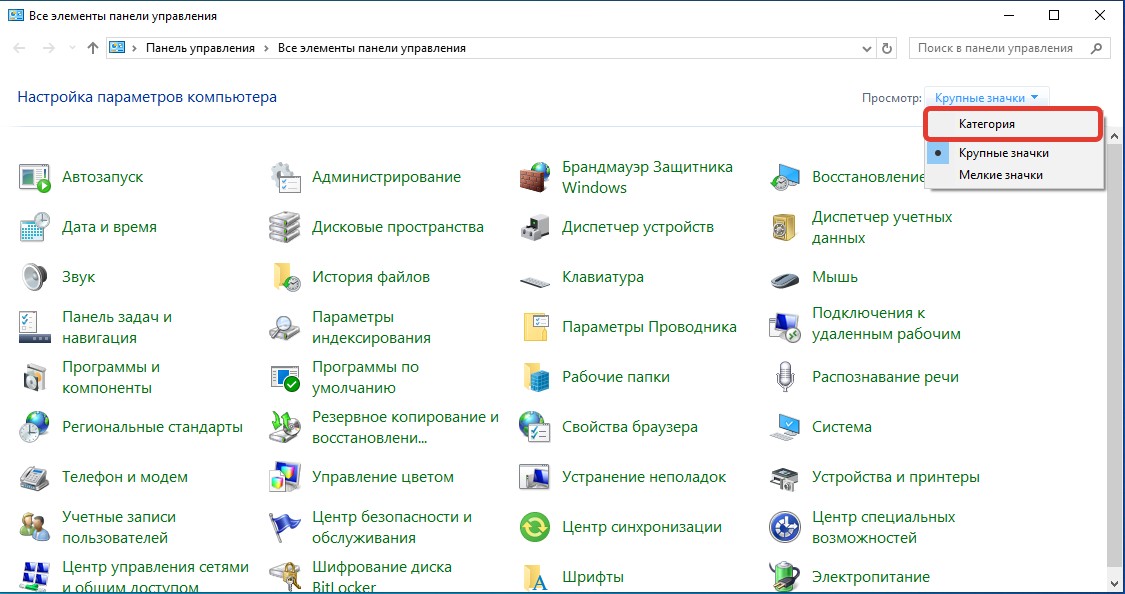The image size is (1125, 594).
Task: Open the Центр синхронизации green icon
Action: (535, 527)
